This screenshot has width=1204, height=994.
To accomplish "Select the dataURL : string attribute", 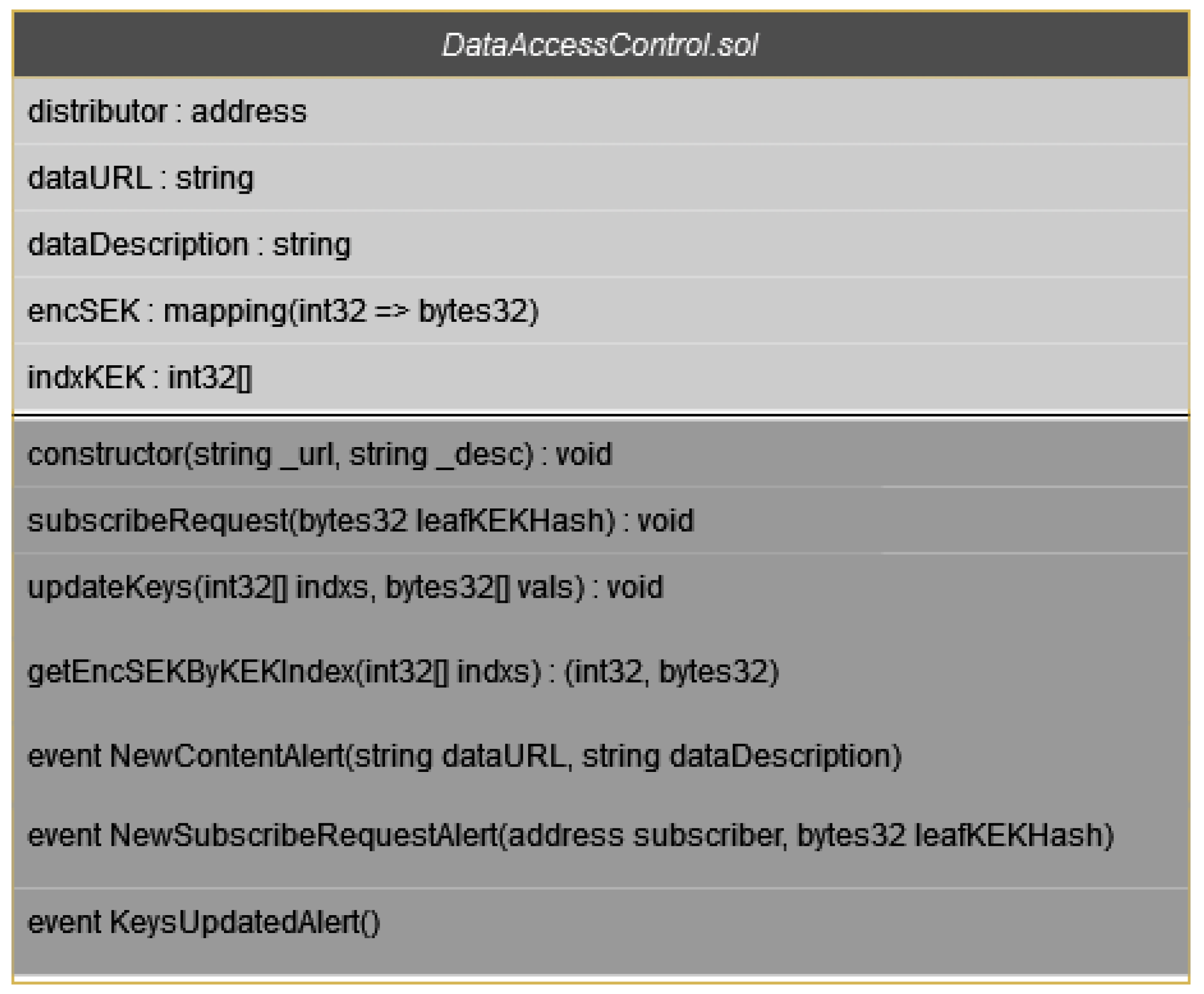I will 141,178.
